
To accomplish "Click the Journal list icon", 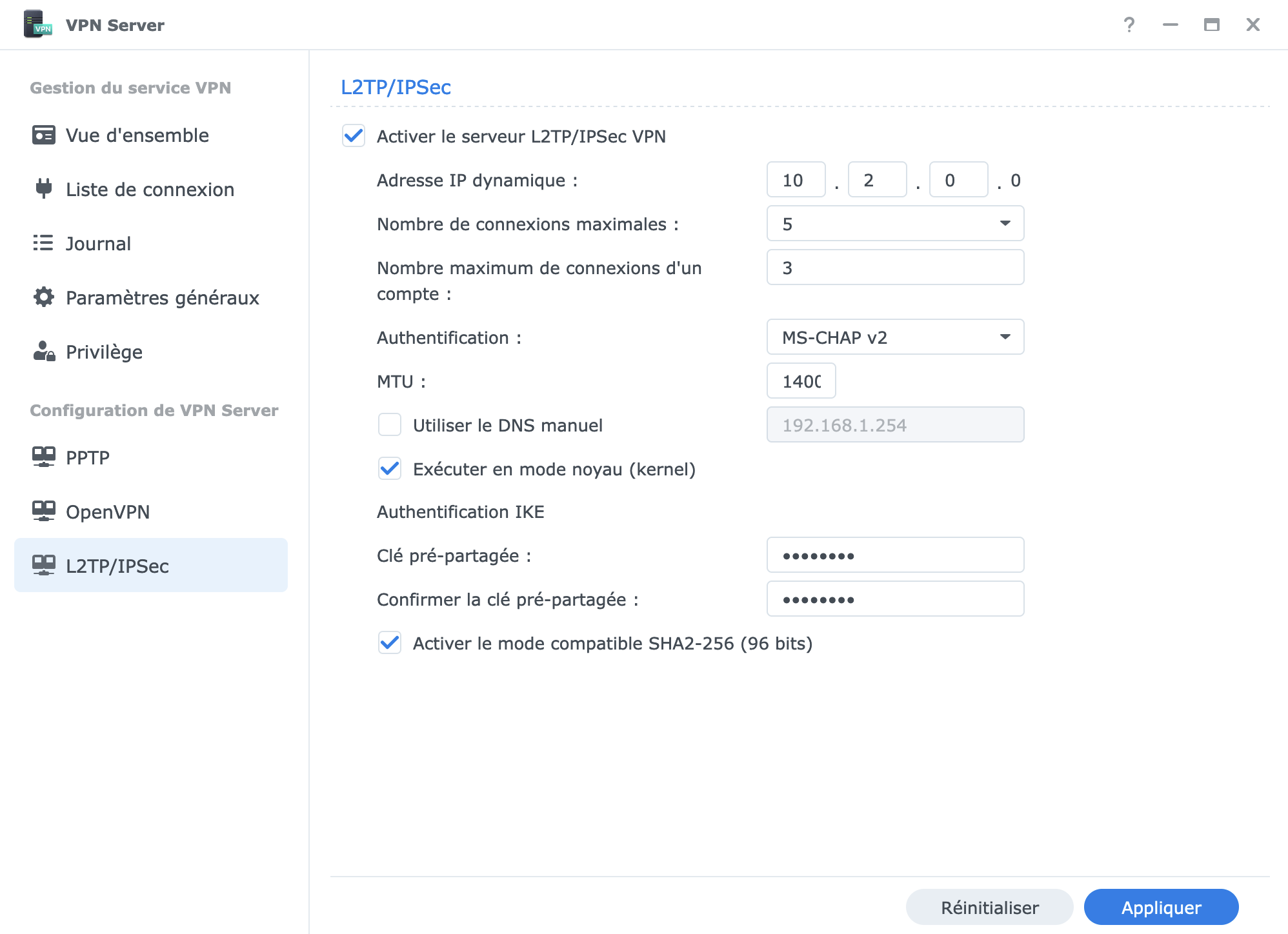I will coord(43,243).
